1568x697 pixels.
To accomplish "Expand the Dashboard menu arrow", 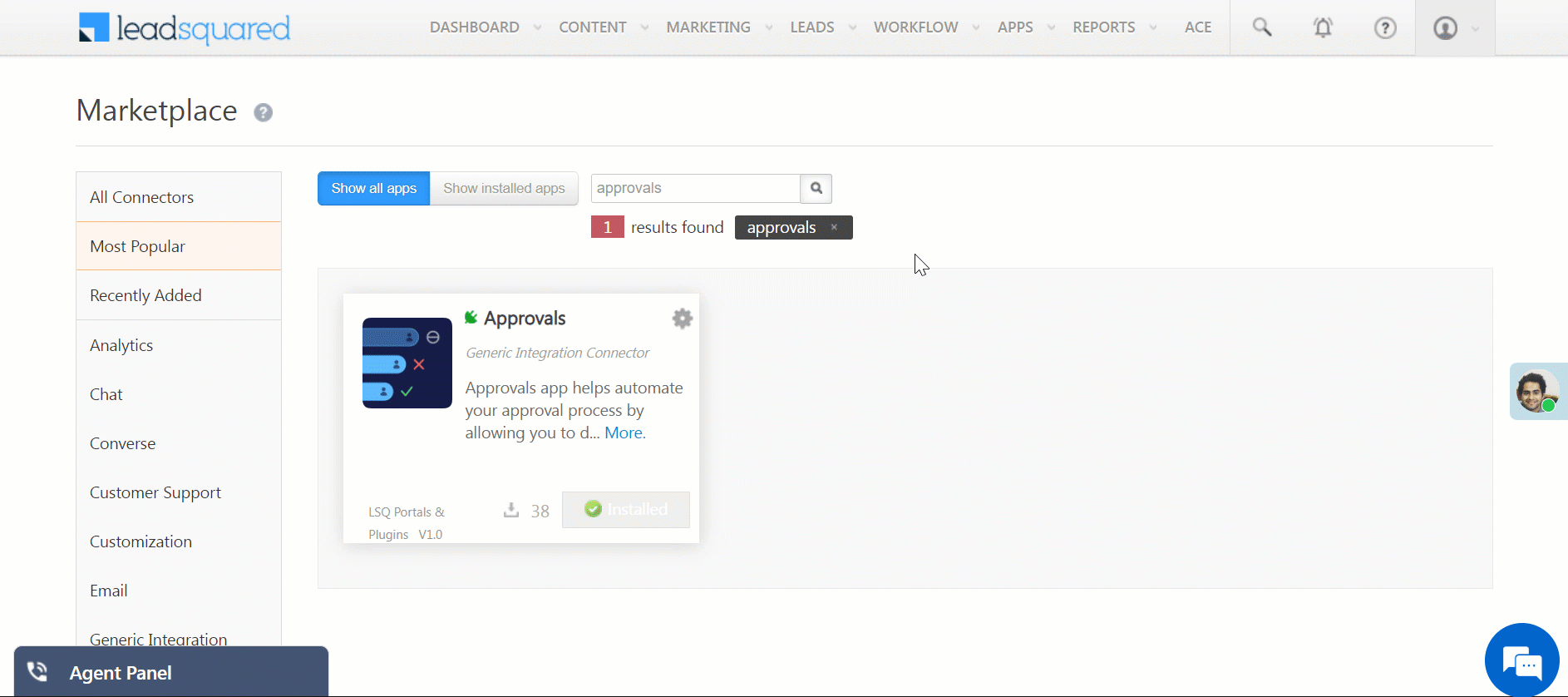I will (538, 27).
